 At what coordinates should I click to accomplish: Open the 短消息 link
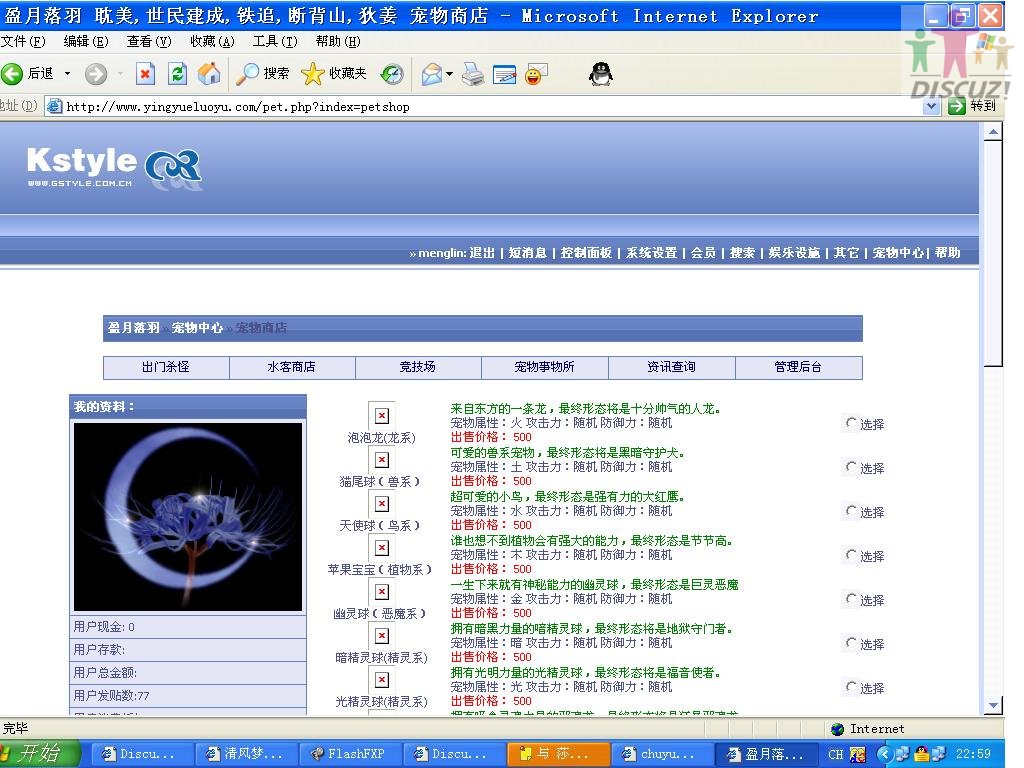[x=528, y=253]
